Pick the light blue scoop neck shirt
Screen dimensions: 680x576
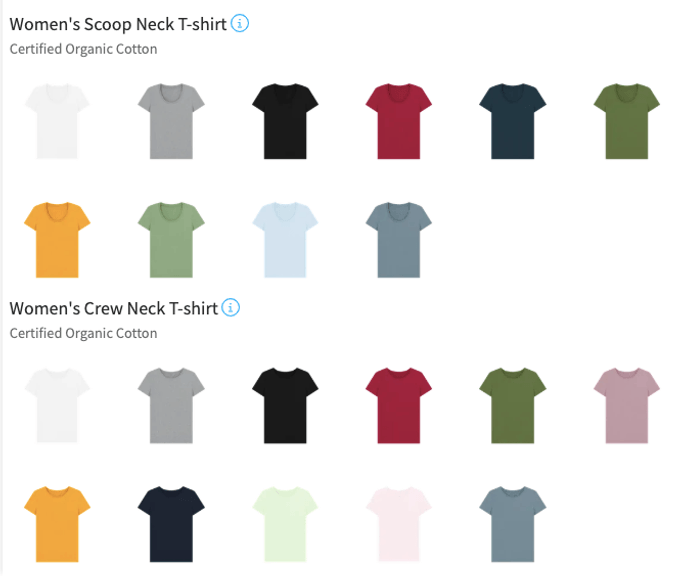pyautogui.click(x=285, y=239)
